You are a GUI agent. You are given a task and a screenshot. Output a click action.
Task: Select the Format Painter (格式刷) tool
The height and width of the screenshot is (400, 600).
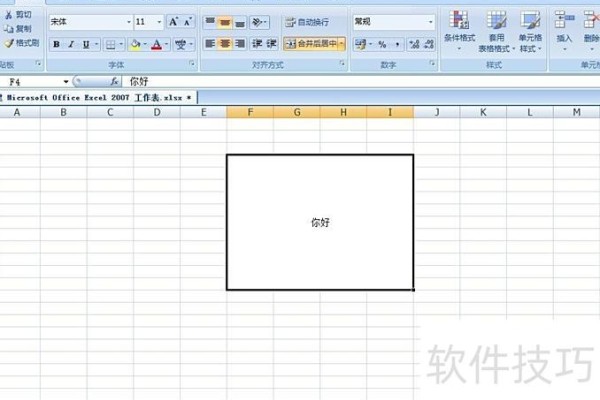point(22,43)
